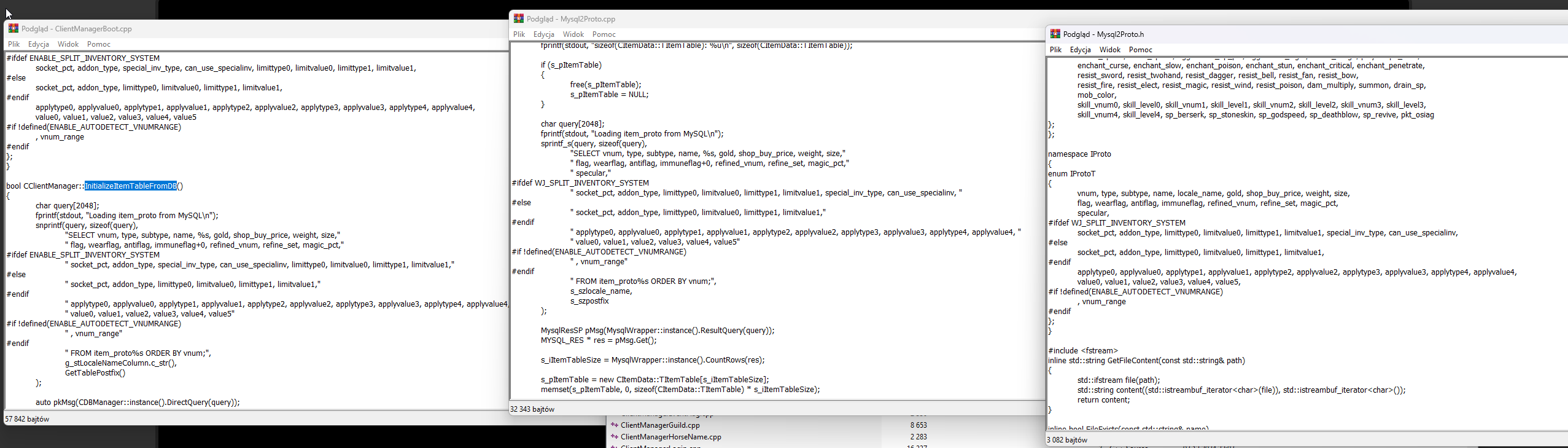This screenshot has height=448, width=1568.
Task: Click 'namespace IProto' line in Mysql2Proto.h
Action: click(1079, 154)
